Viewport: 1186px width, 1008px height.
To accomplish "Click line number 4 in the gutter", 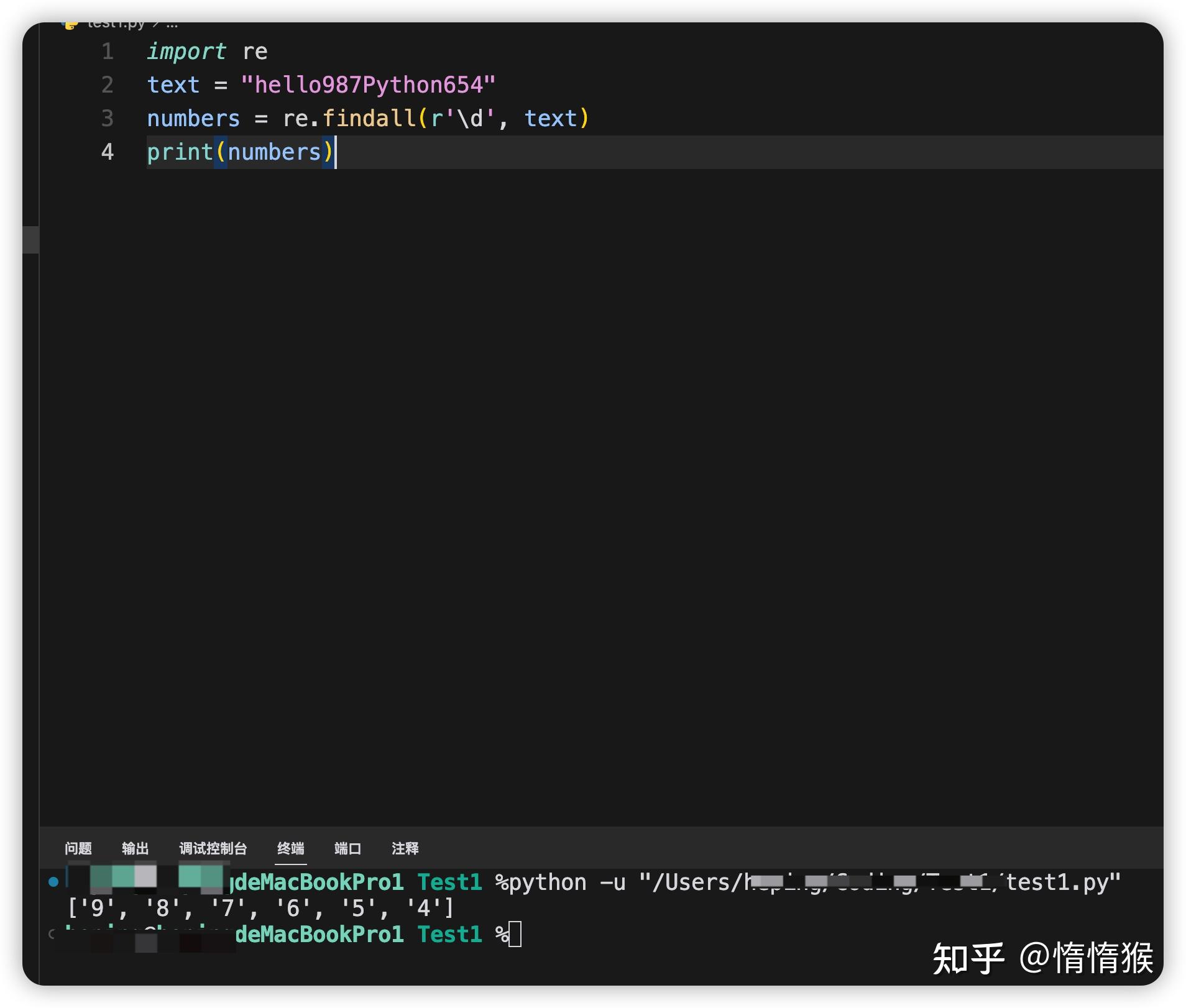I will pyautogui.click(x=108, y=152).
